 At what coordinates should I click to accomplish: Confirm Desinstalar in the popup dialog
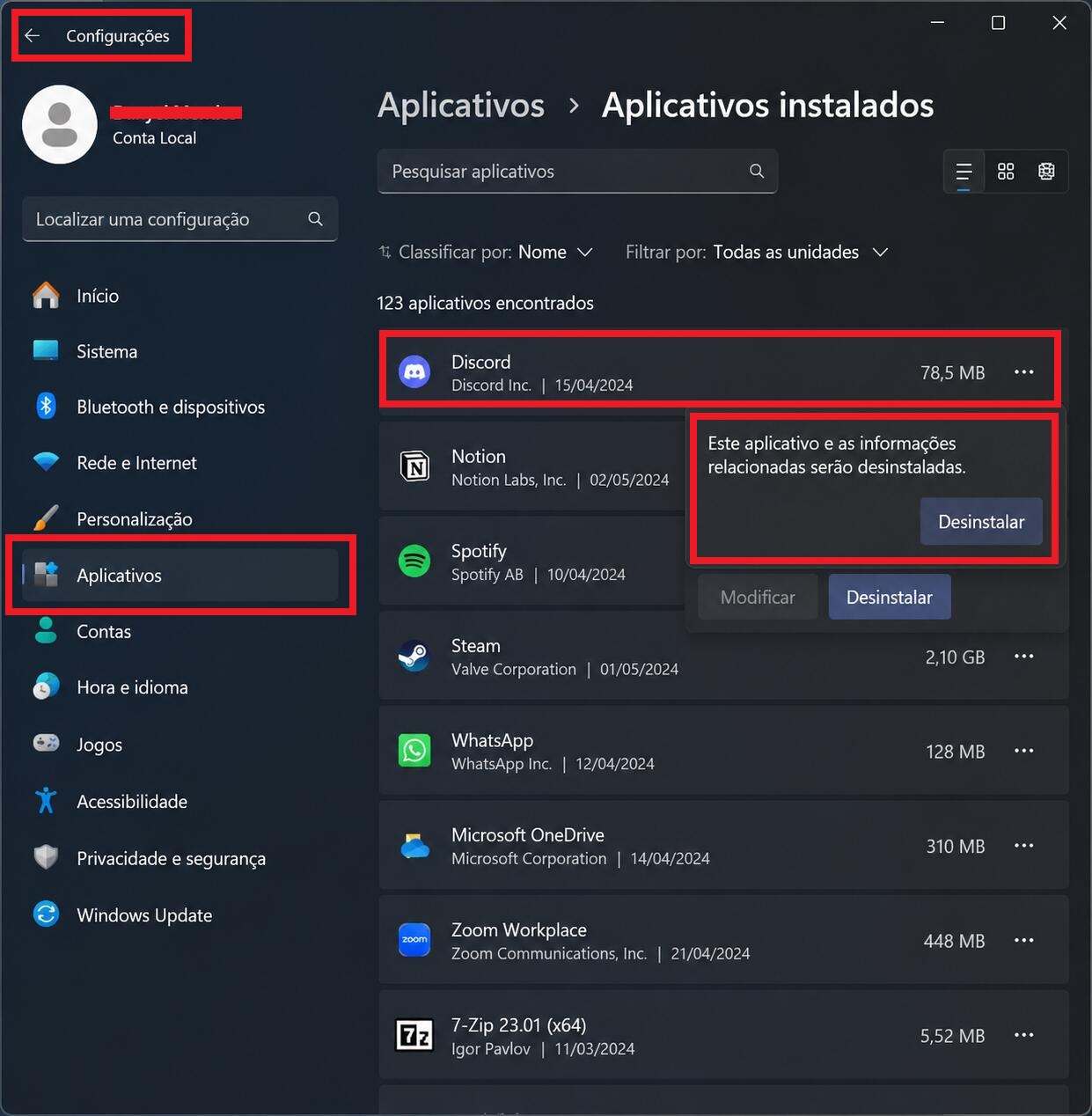(981, 522)
